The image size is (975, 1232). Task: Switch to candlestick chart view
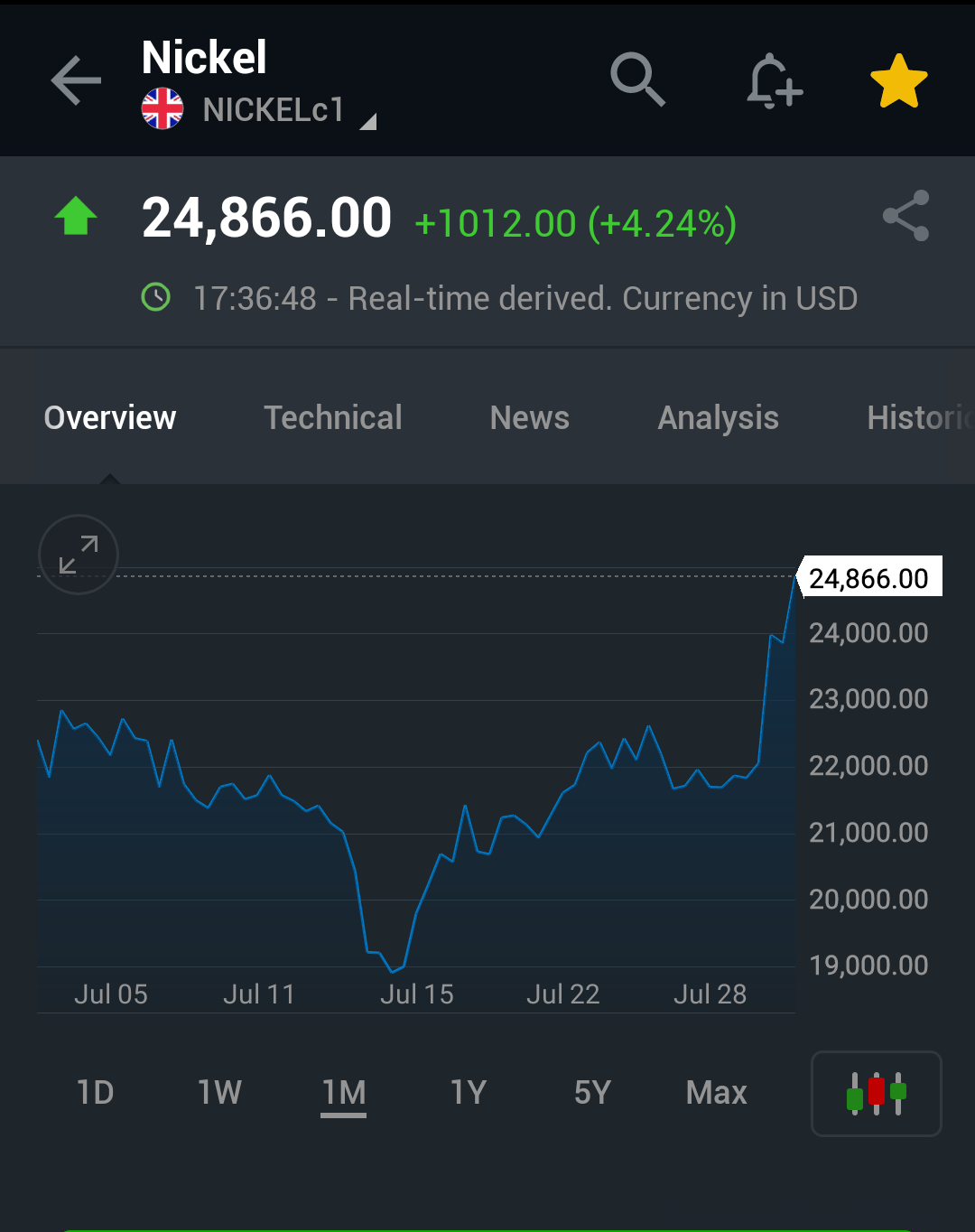(x=877, y=1093)
